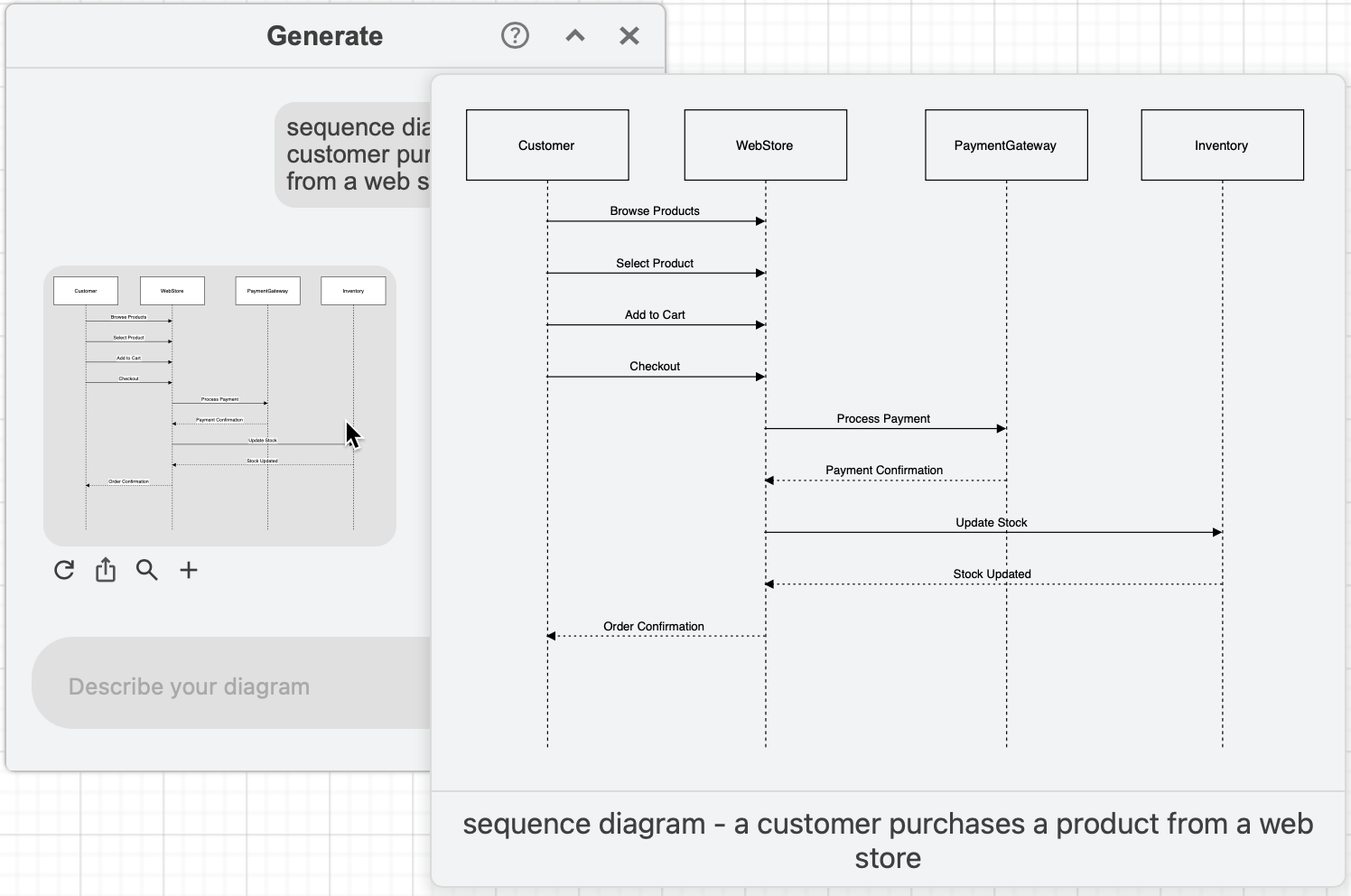Select the Inventory lifeline box
The height and width of the screenshot is (896, 1351).
1222,145
